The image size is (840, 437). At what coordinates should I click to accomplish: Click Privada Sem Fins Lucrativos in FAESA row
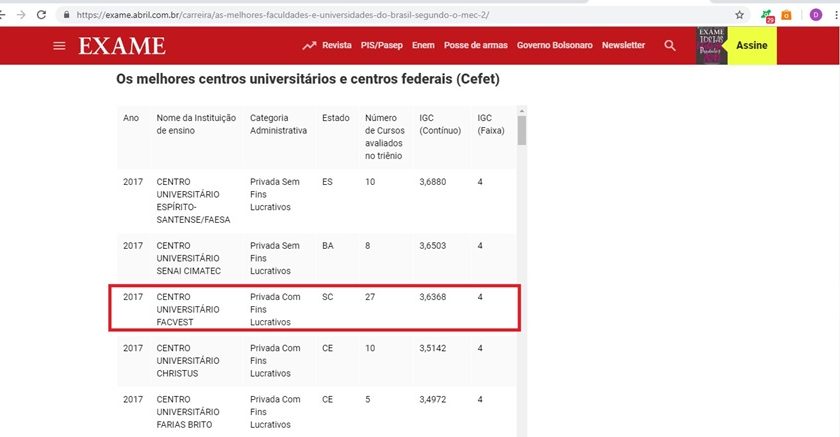click(275, 194)
